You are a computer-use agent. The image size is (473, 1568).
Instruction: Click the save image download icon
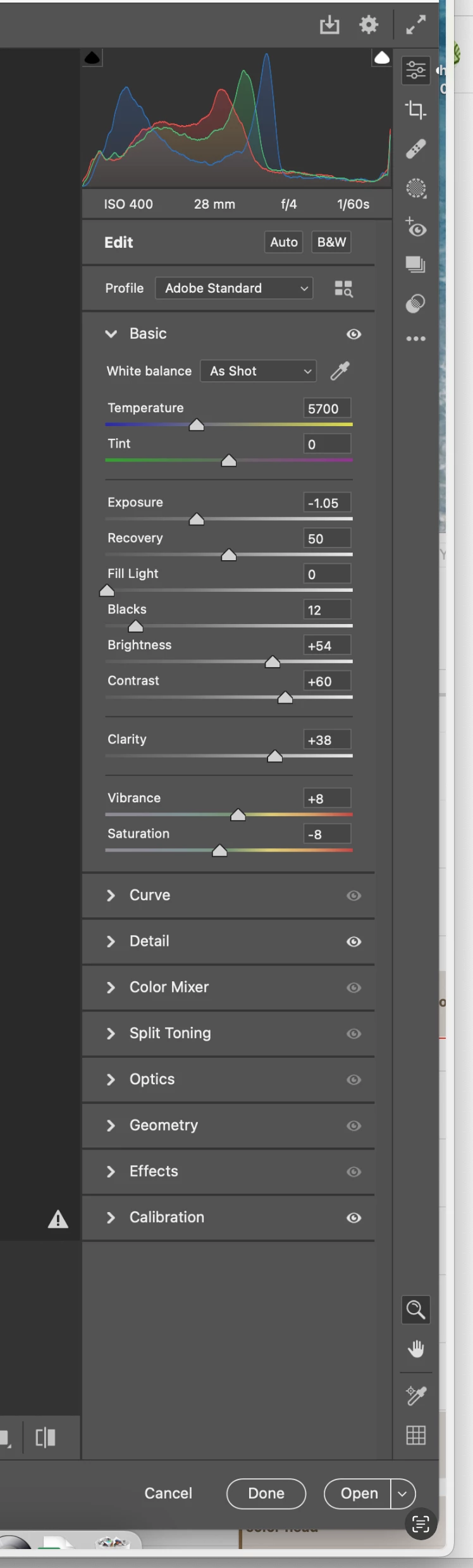[x=329, y=25]
